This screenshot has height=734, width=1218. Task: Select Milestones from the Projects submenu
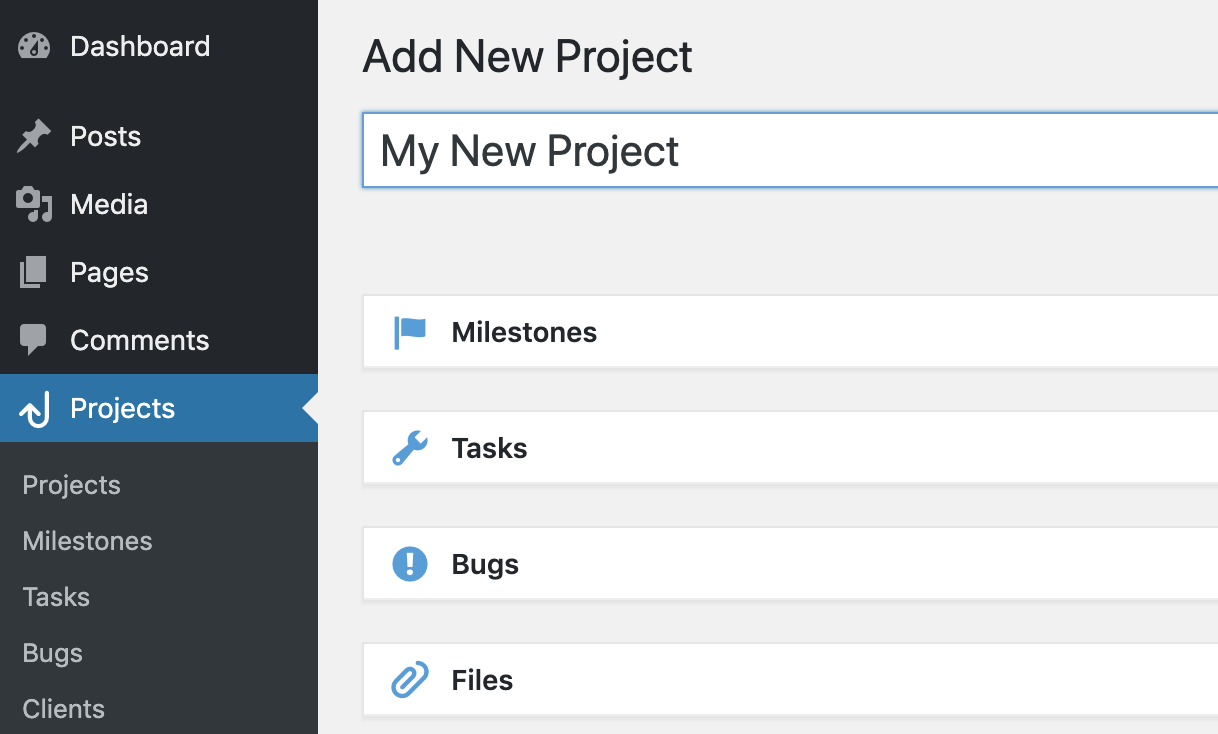coord(86,541)
